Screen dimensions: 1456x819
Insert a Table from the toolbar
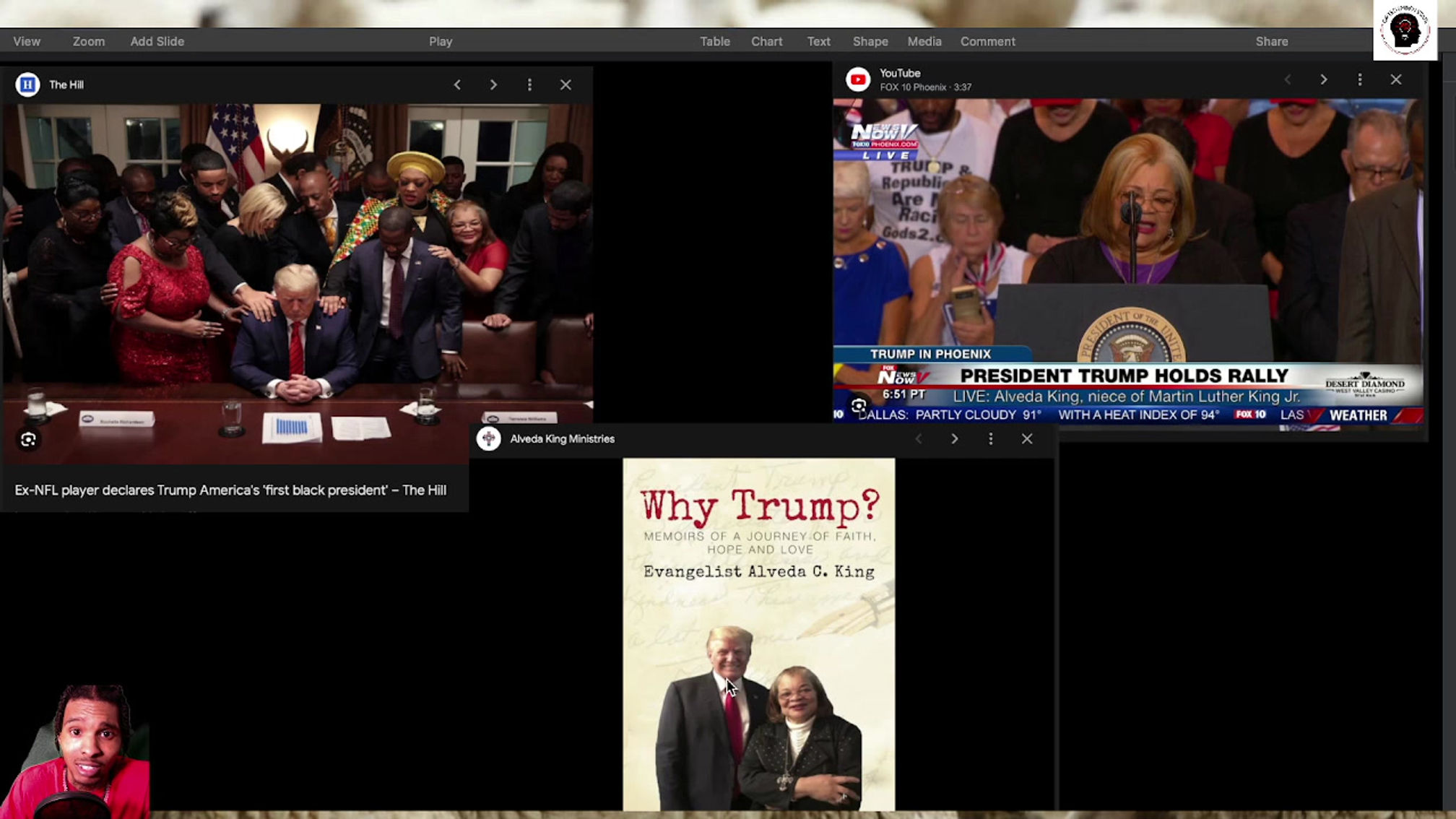point(715,42)
